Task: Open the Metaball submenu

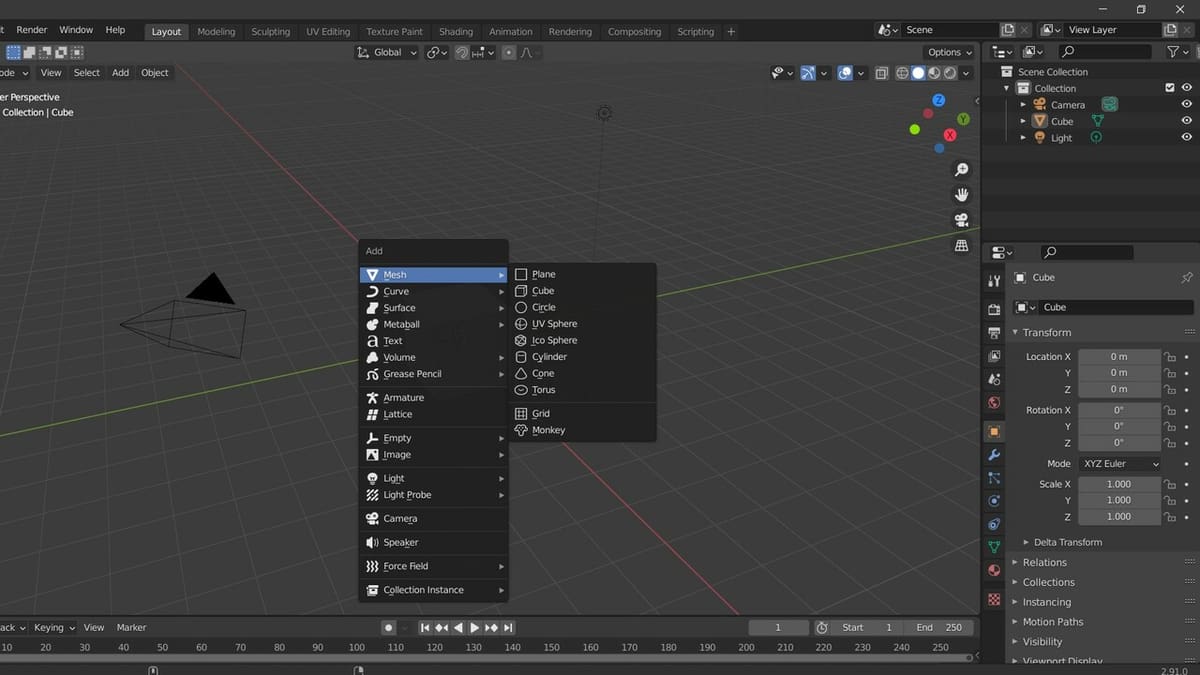Action: [434, 324]
